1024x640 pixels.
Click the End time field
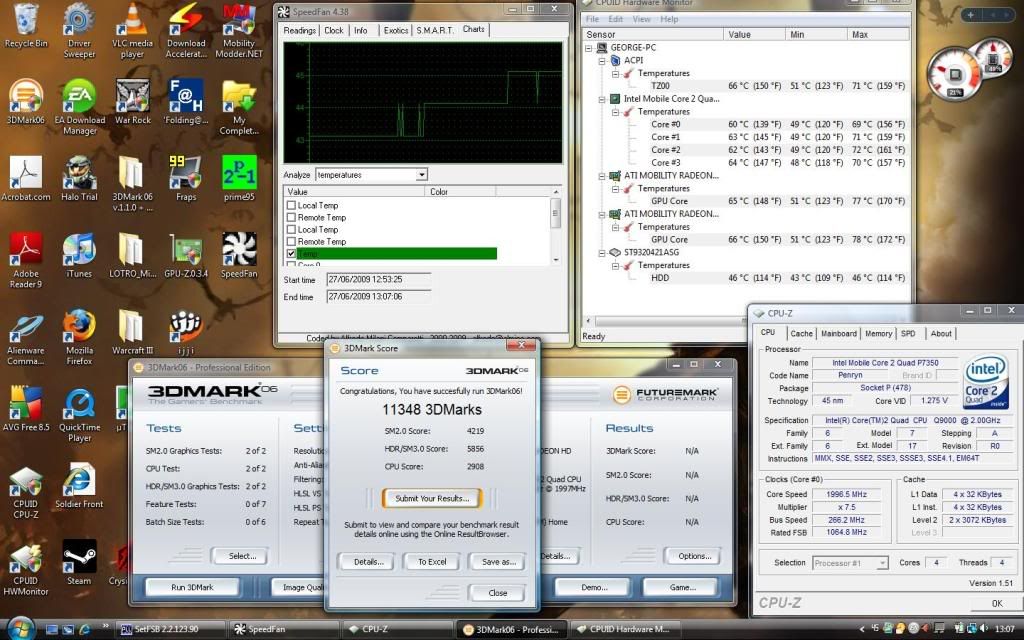click(378, 296)
